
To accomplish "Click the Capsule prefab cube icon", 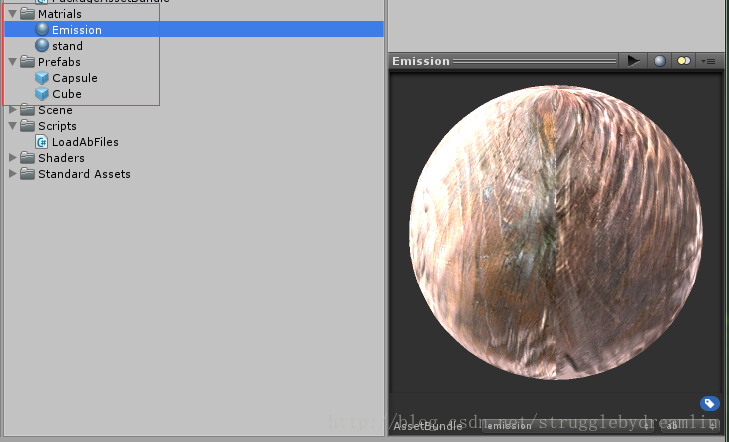I will point(42,78).
